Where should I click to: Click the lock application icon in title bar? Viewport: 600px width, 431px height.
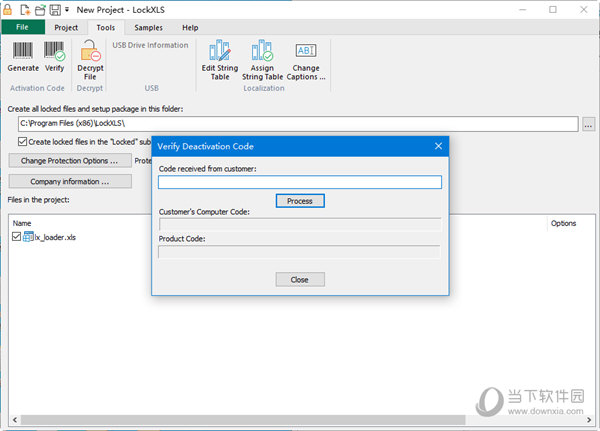[x=7, y=10]
